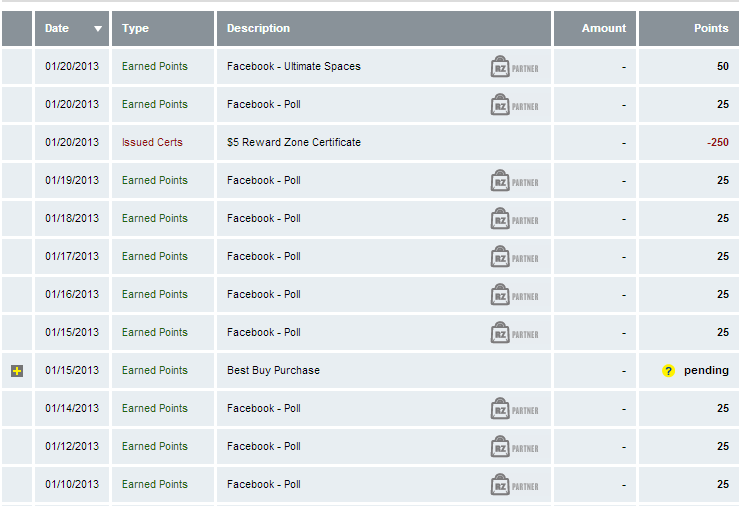Click the 50 points value
Image resolution: width=748 pixels, height=506 pixels.
pyautogui.click(x=723, y=66)
